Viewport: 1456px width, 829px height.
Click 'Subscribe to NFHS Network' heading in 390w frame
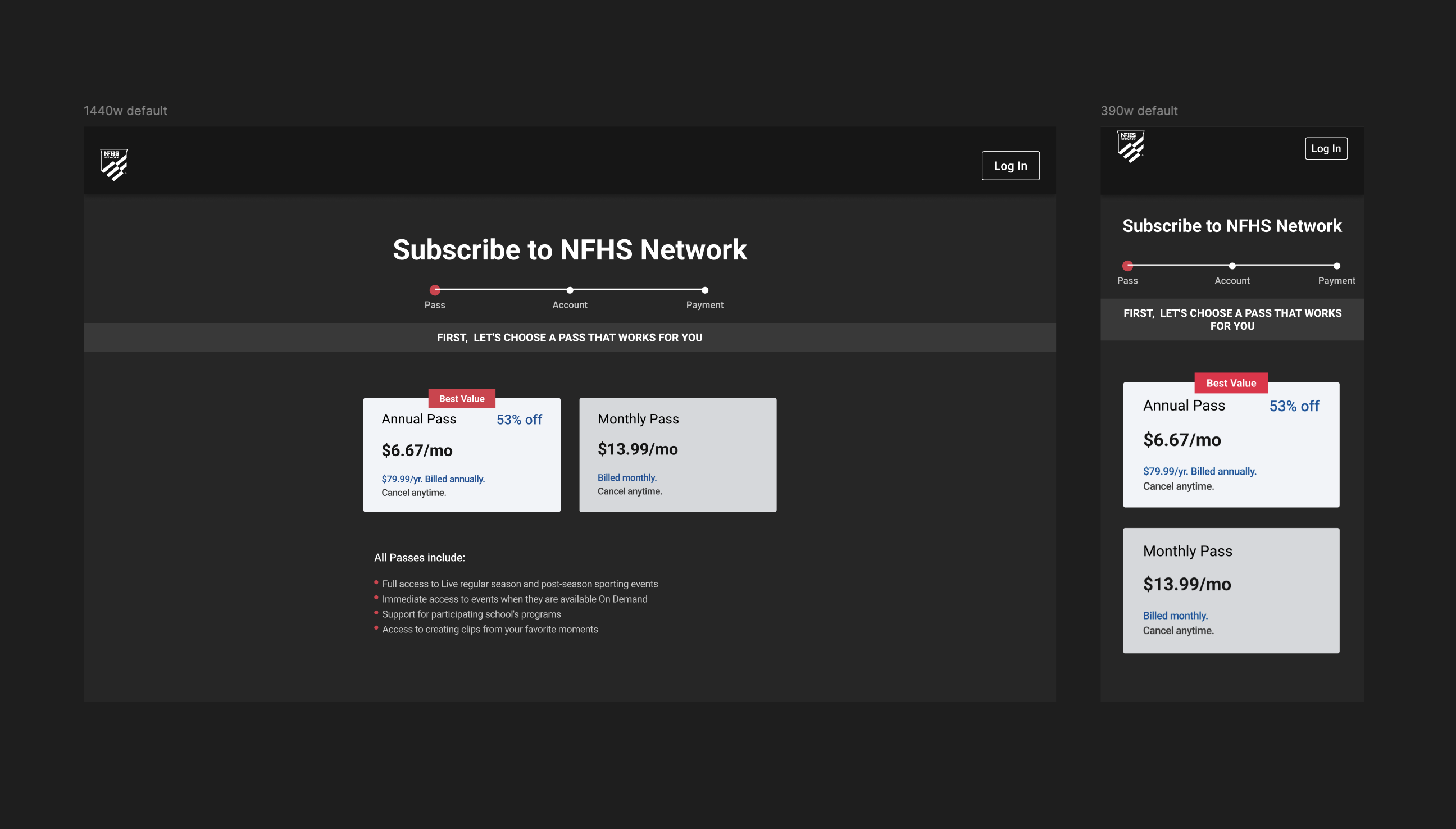(x=1232, y=226)
